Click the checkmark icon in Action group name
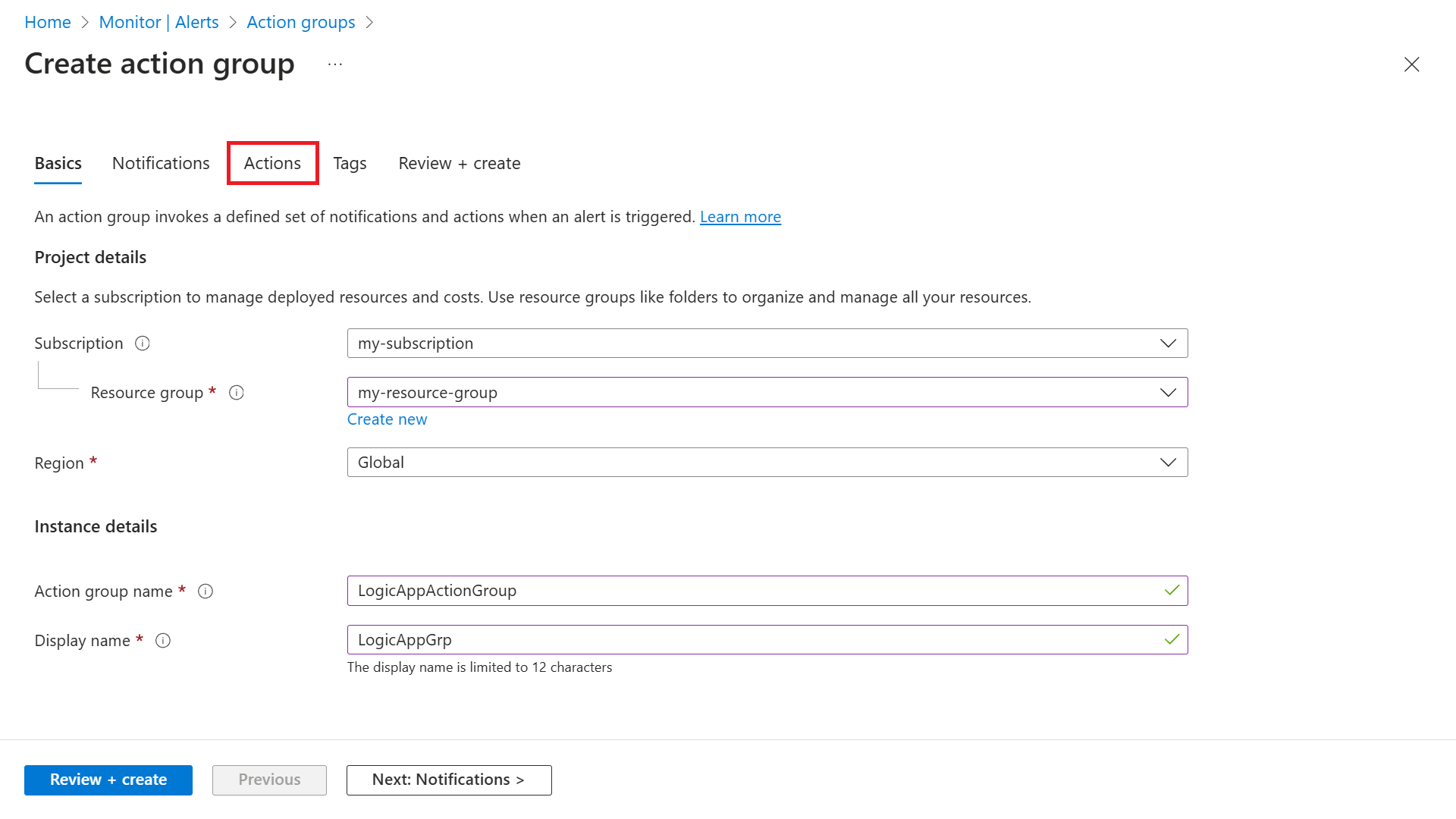Viewport: 1456px width, 819px height. pos(1172,590)
